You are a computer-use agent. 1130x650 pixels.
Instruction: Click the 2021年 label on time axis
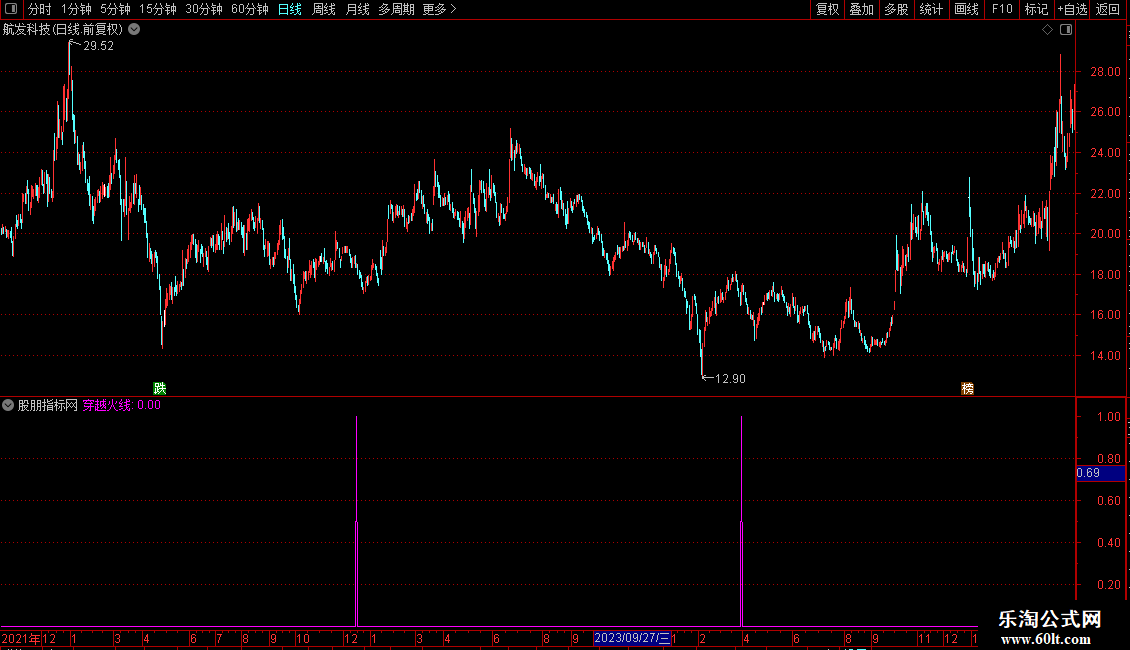(21, 638)
